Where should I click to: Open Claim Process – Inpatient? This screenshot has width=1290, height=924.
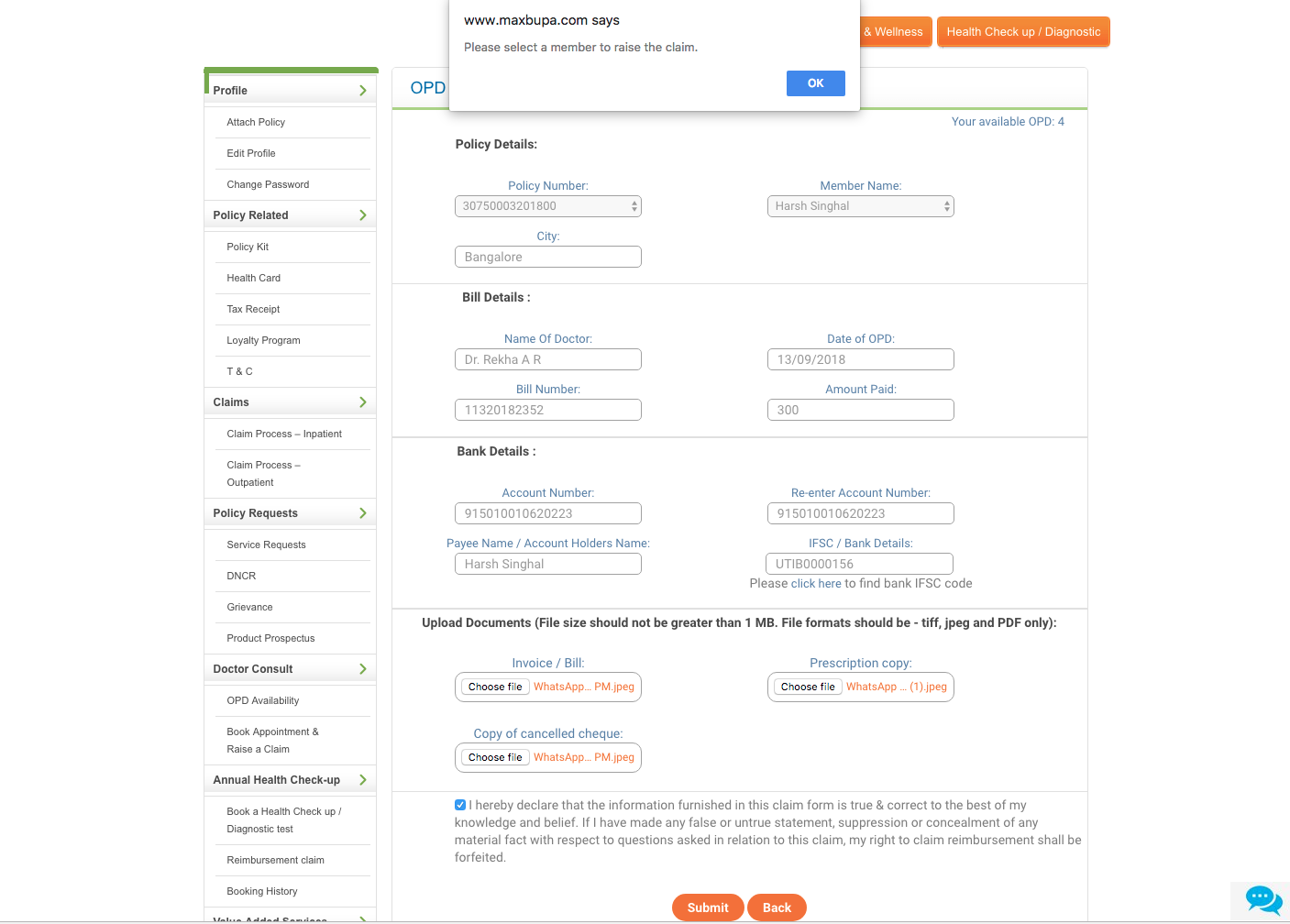coord(284,434)
